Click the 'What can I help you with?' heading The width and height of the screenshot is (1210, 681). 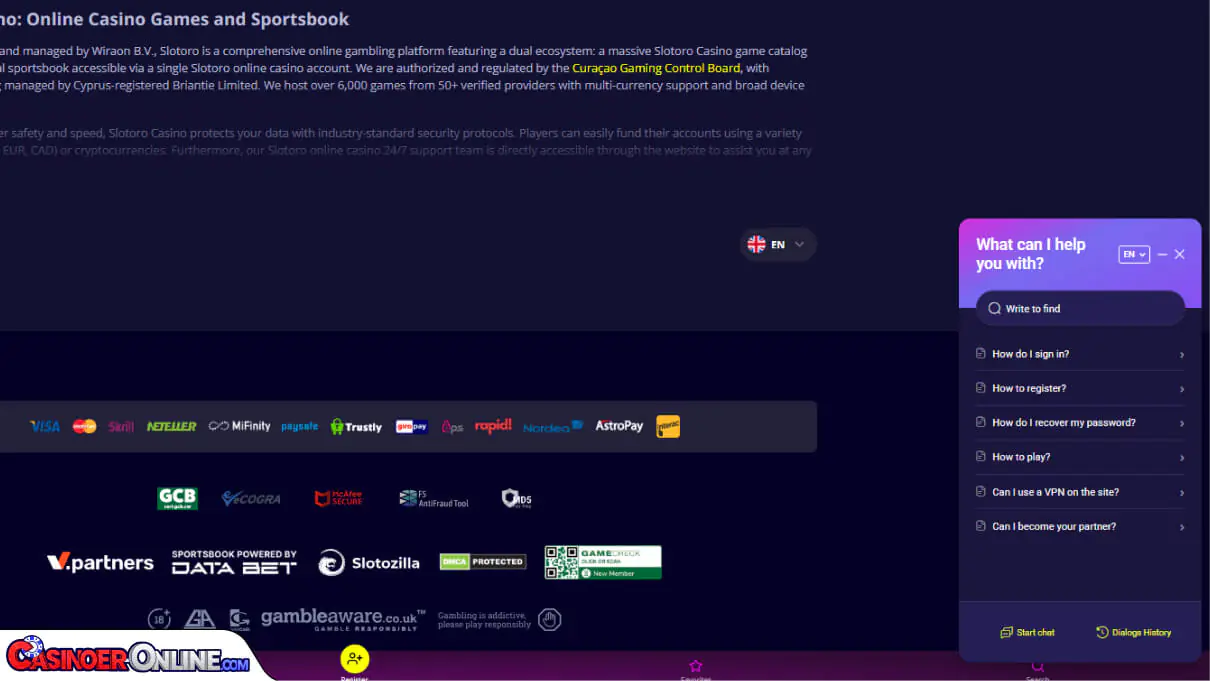tap(1031, 254)
